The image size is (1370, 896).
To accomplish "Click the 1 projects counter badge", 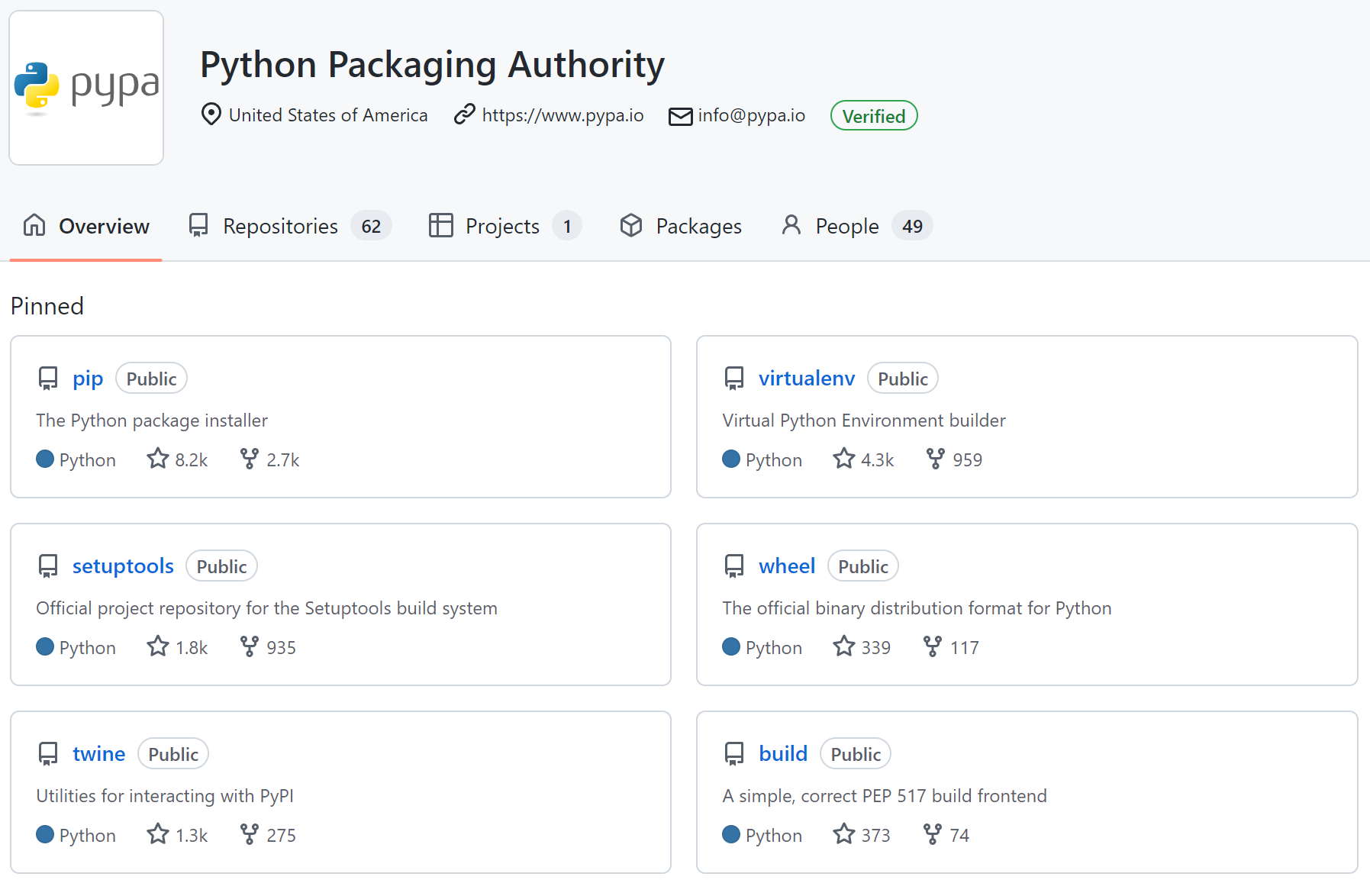I will (x=567, y=226).
